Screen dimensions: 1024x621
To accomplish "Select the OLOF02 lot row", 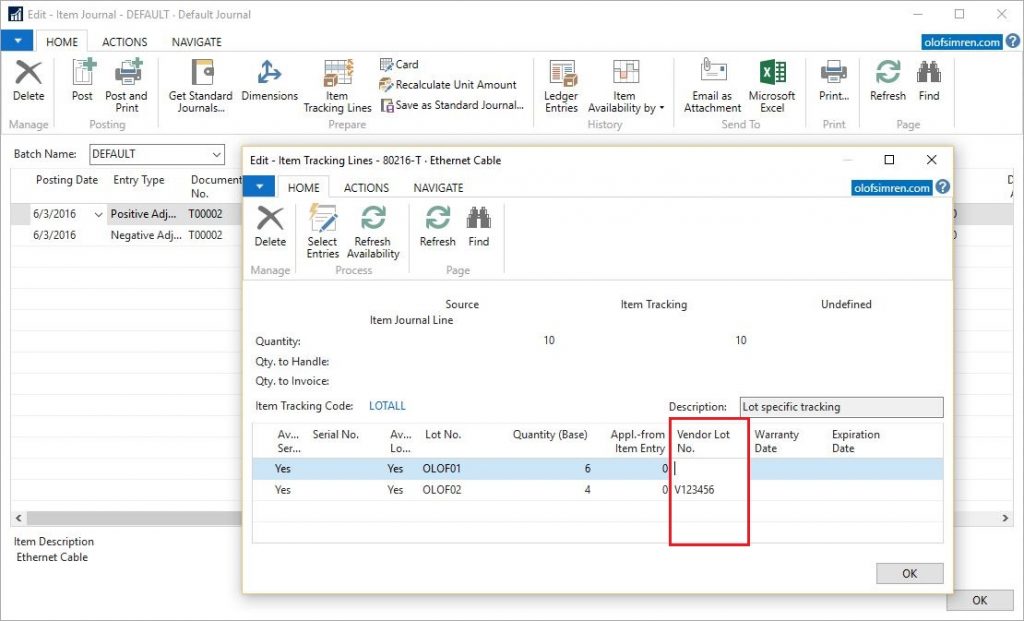I will (x=442, y=490).
